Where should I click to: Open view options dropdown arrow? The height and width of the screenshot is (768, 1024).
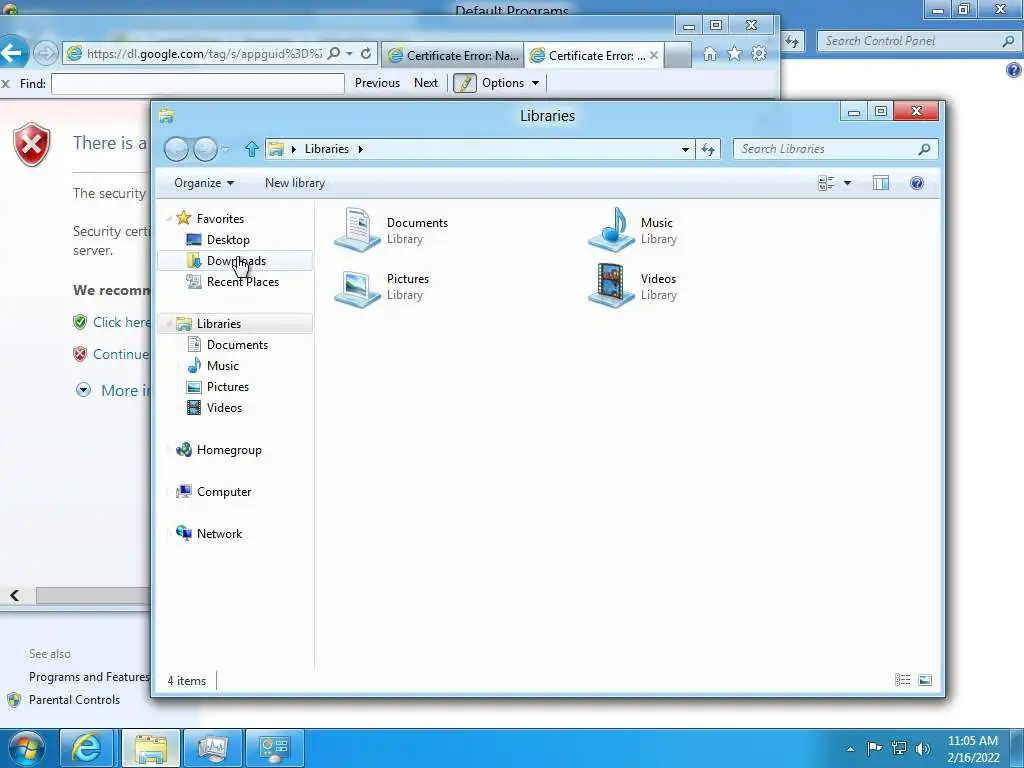(x=847, y=184)
